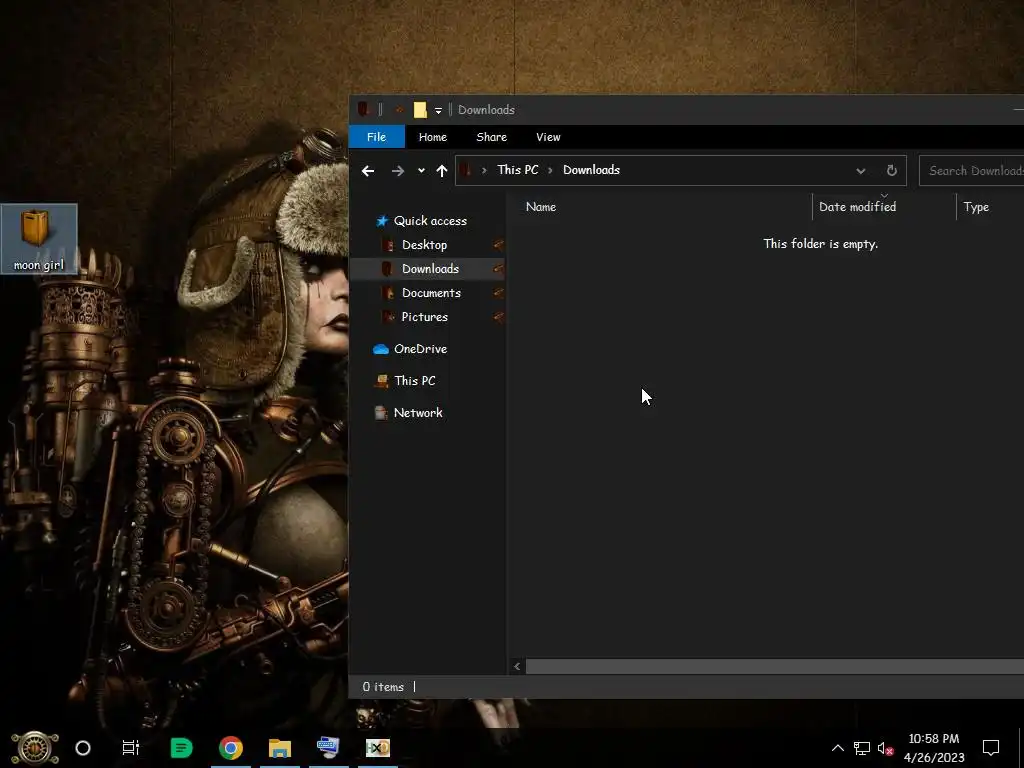The width and height of the screenshot is (1024, 768).
Task: Click the horizontal scrollbar track
Action: (x=775, y=667)
